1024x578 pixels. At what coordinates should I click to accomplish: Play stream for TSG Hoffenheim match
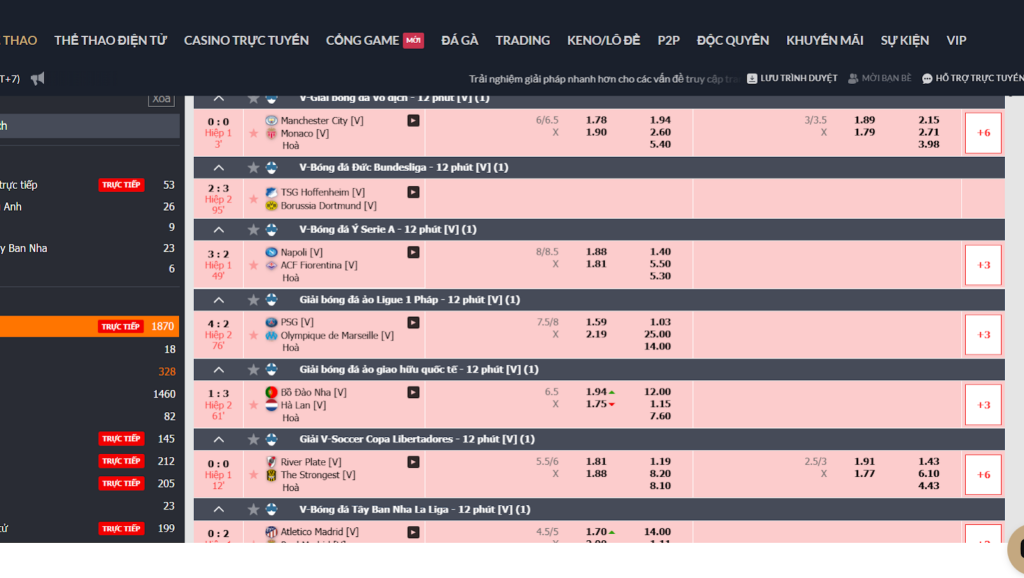[413, 192]
